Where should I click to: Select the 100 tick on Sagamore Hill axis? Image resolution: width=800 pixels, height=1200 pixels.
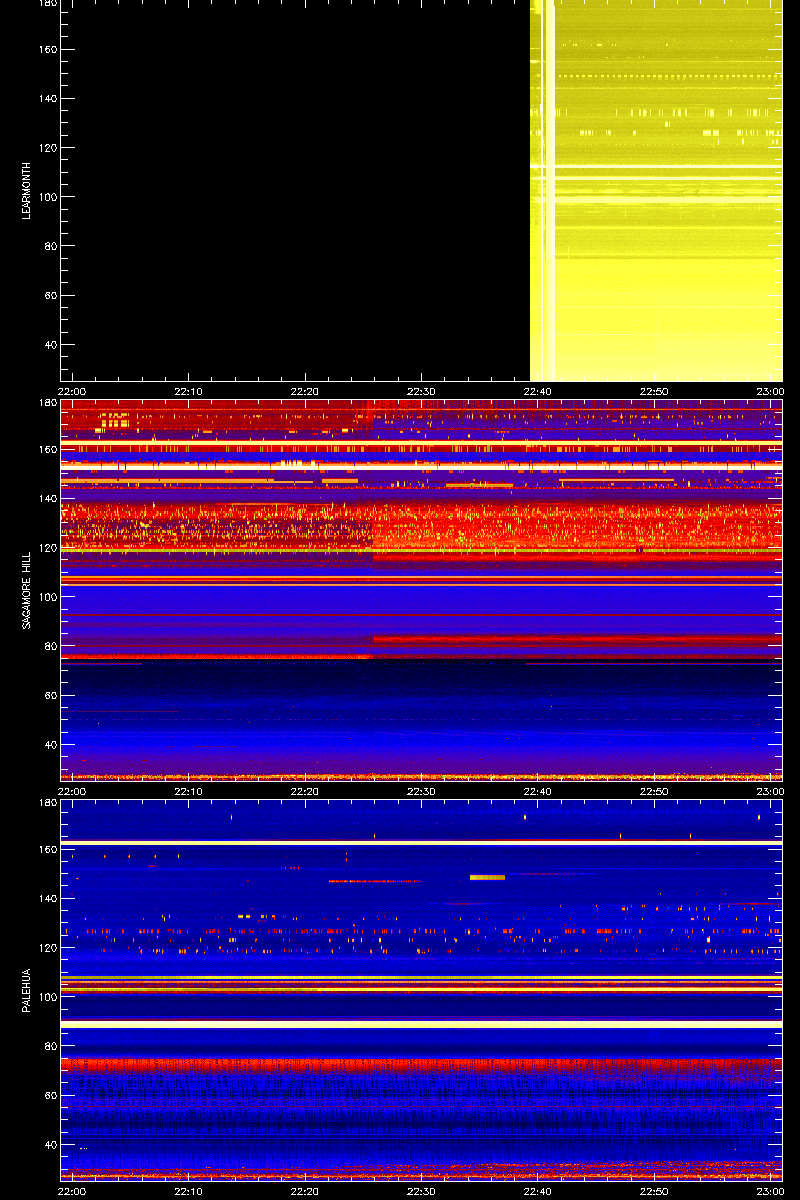click(48, 597)
